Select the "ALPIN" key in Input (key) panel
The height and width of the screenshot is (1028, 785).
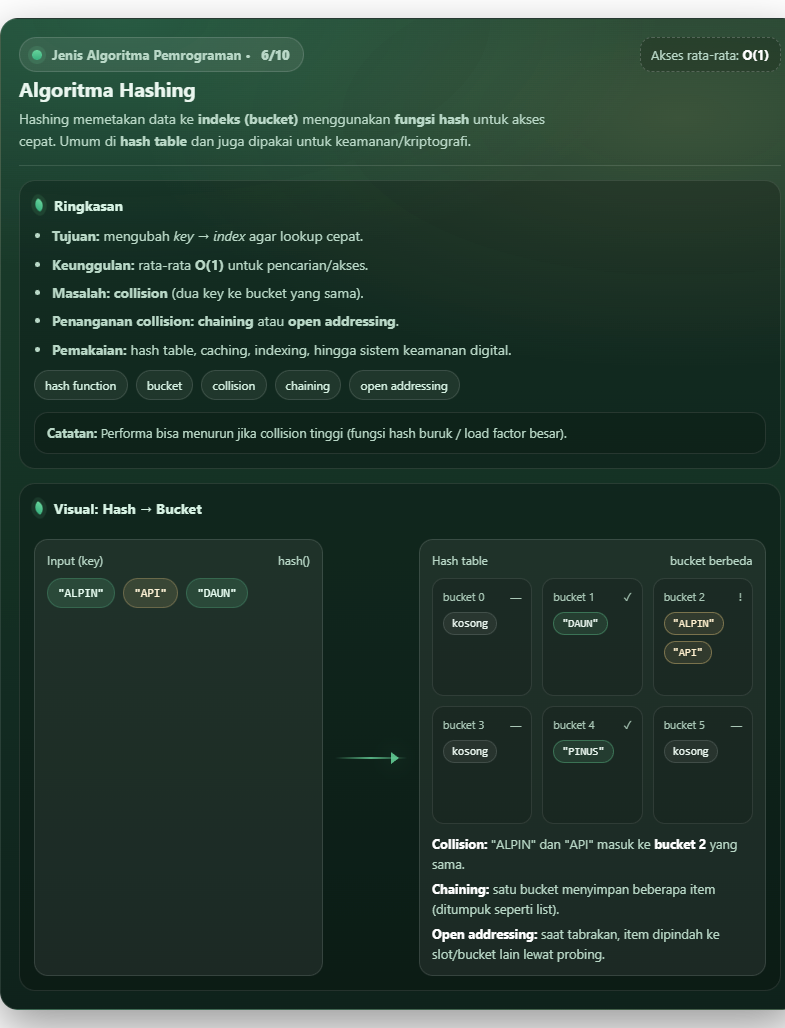[81, 593]
